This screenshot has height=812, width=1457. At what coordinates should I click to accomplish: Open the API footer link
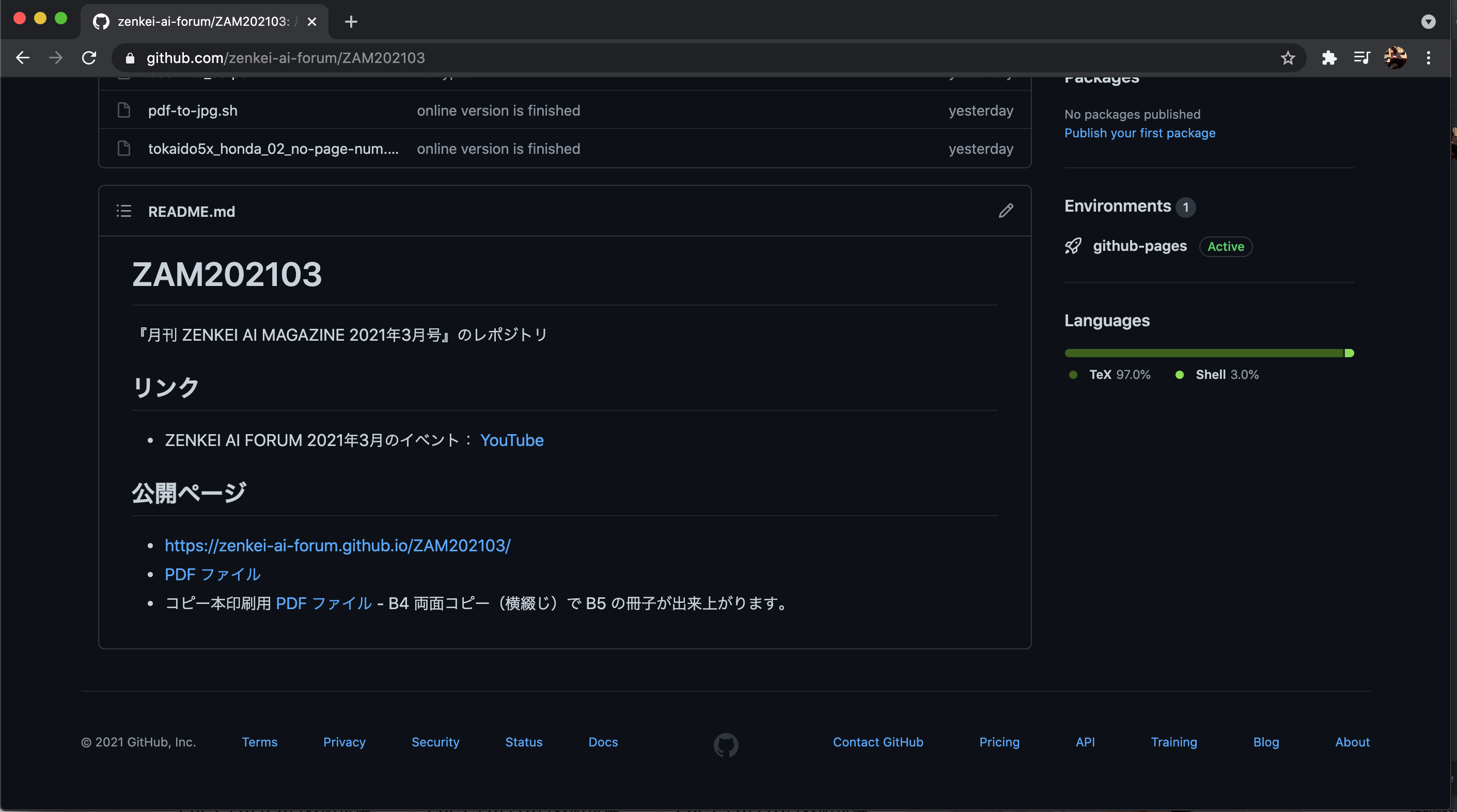pos(1085,742)
